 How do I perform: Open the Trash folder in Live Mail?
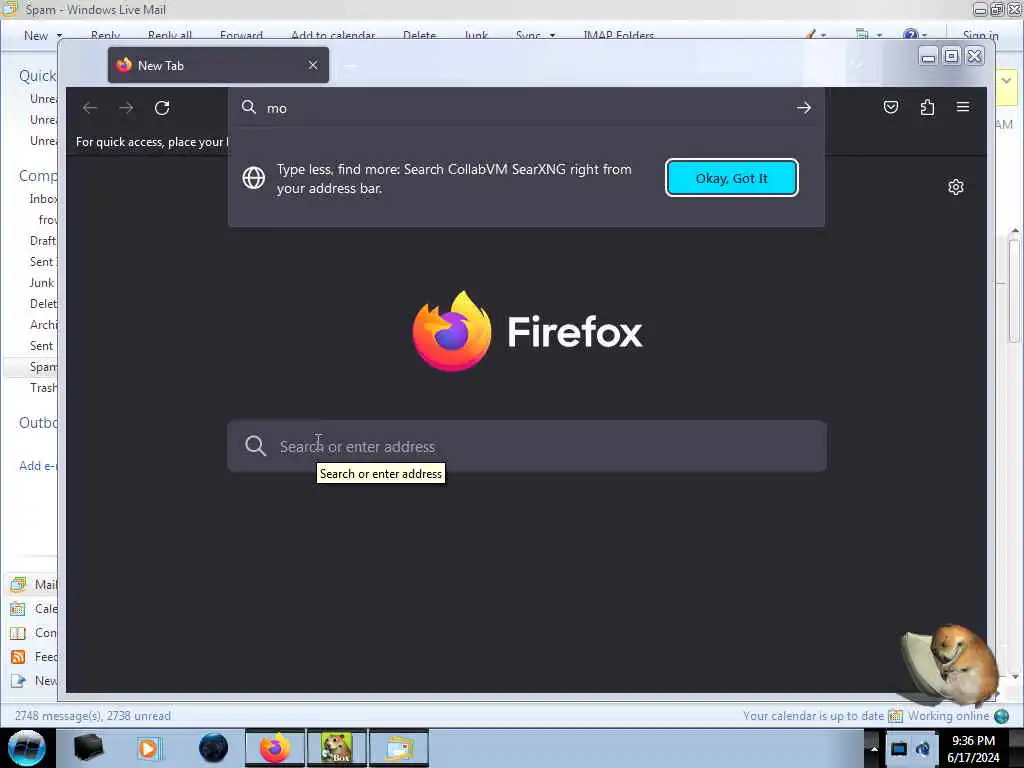43,388
